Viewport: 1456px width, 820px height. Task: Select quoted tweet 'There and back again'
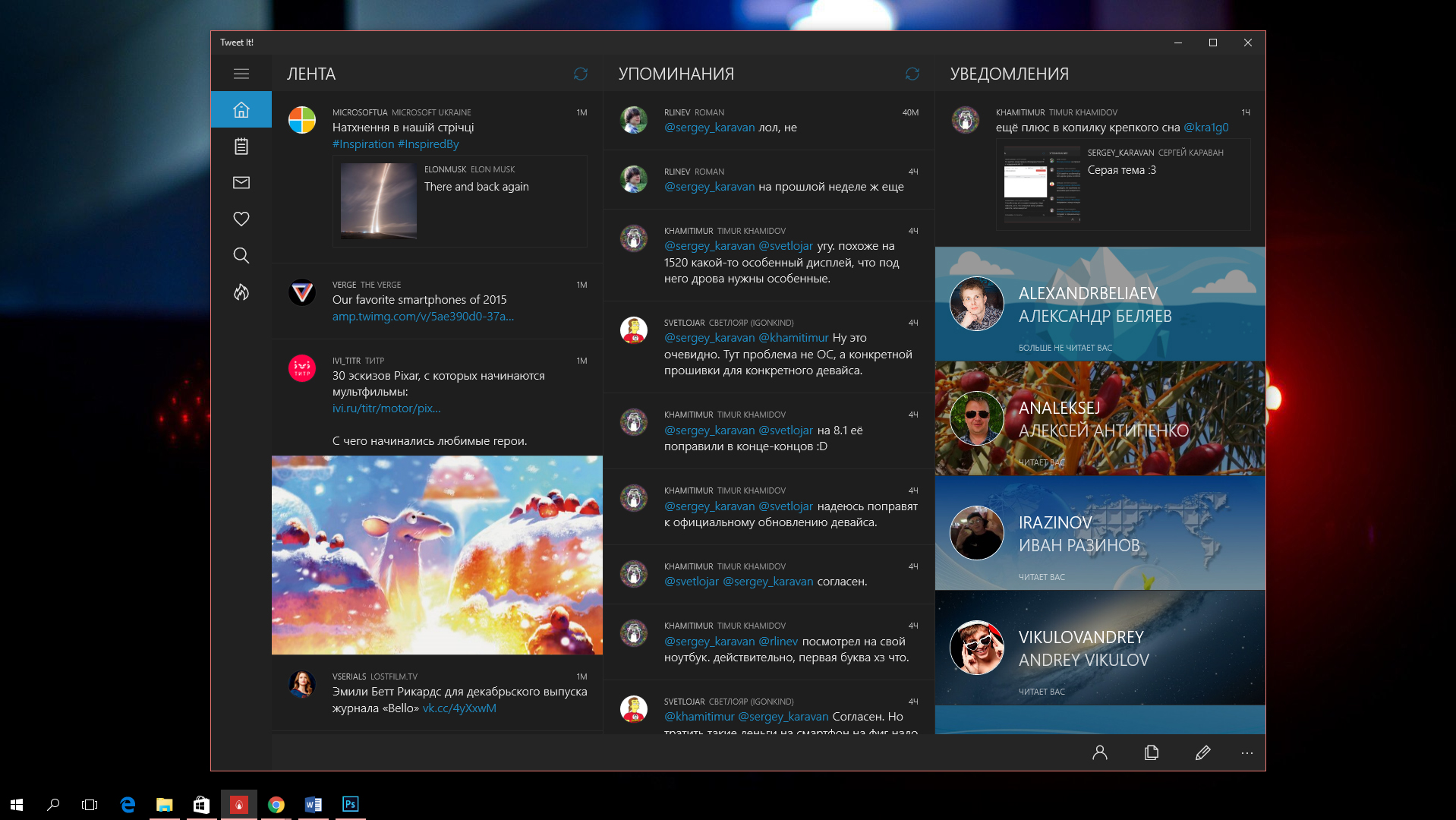click(x=460, y=201)
